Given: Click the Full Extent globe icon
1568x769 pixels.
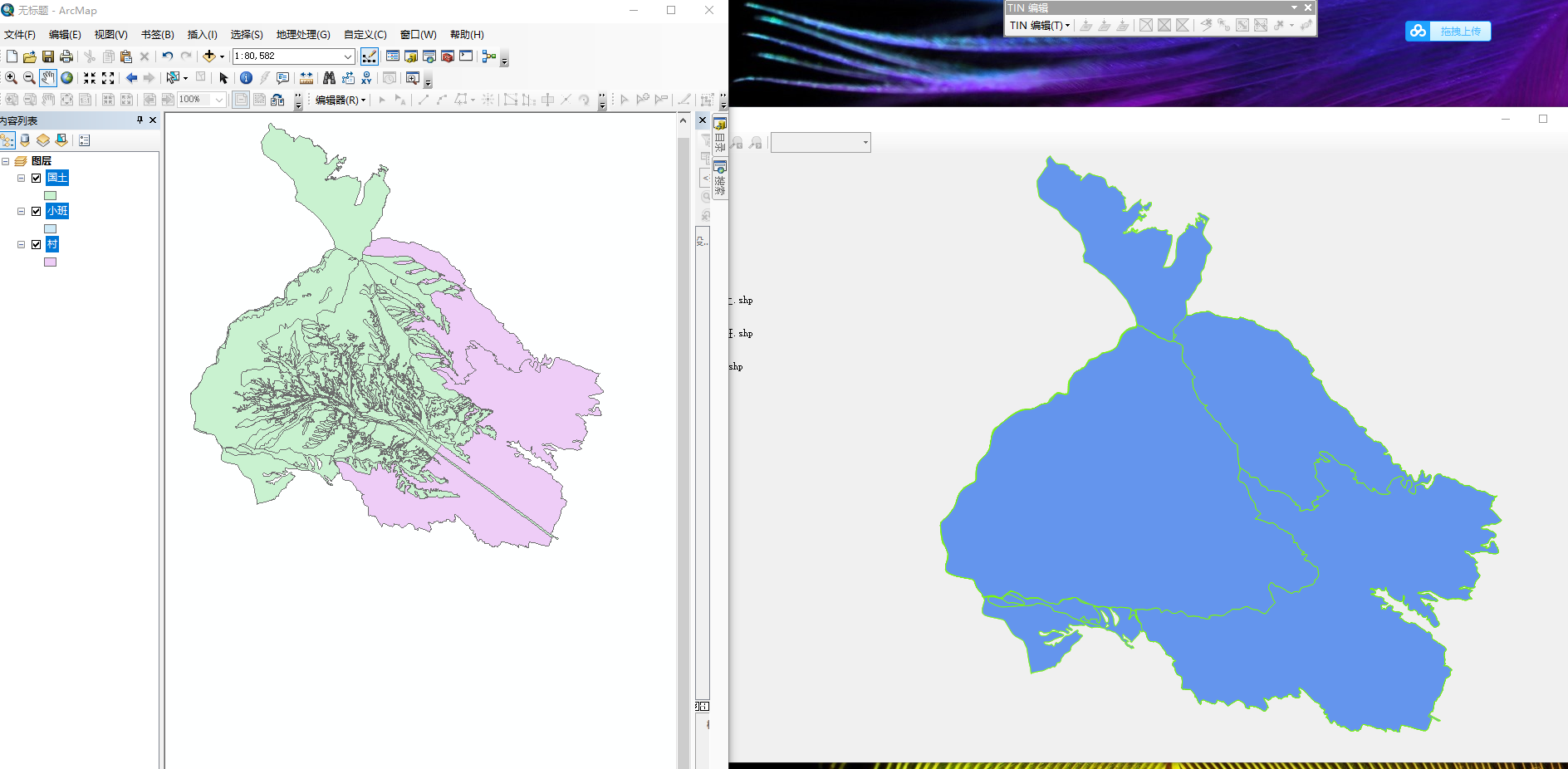Looking at the screenshot, I should 67,78.
